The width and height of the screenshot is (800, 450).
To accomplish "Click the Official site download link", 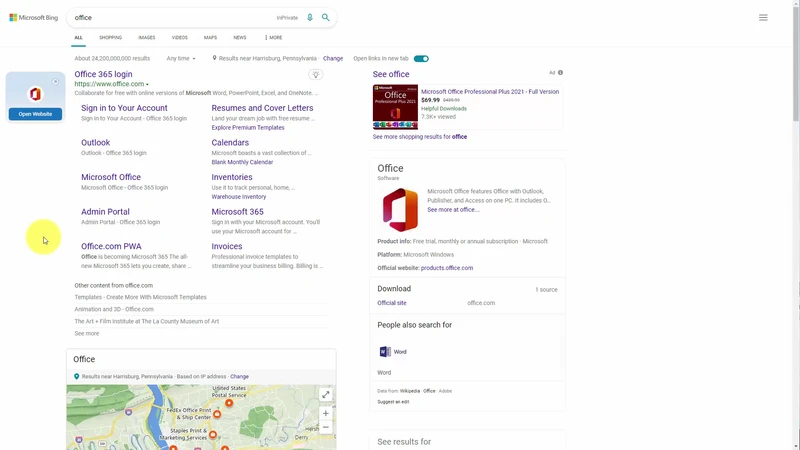I will coord(392,303).
